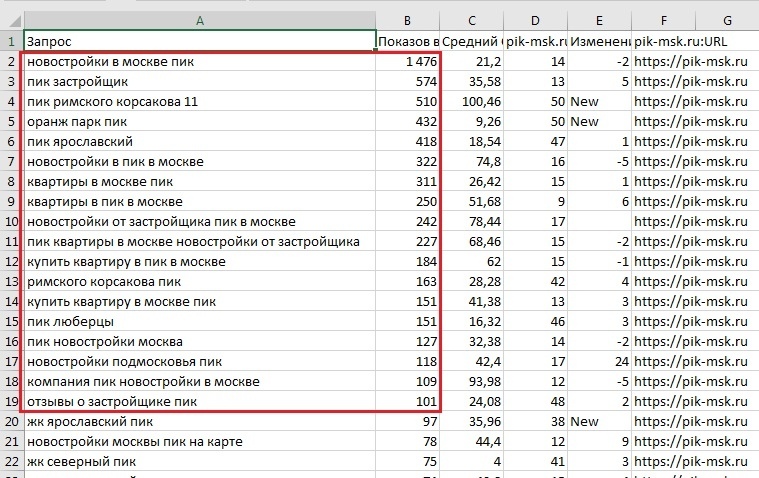Click the value 24 in column E
Image resolution: width=759 pixels, height=478 pixels.
click(x=599, y=361)
